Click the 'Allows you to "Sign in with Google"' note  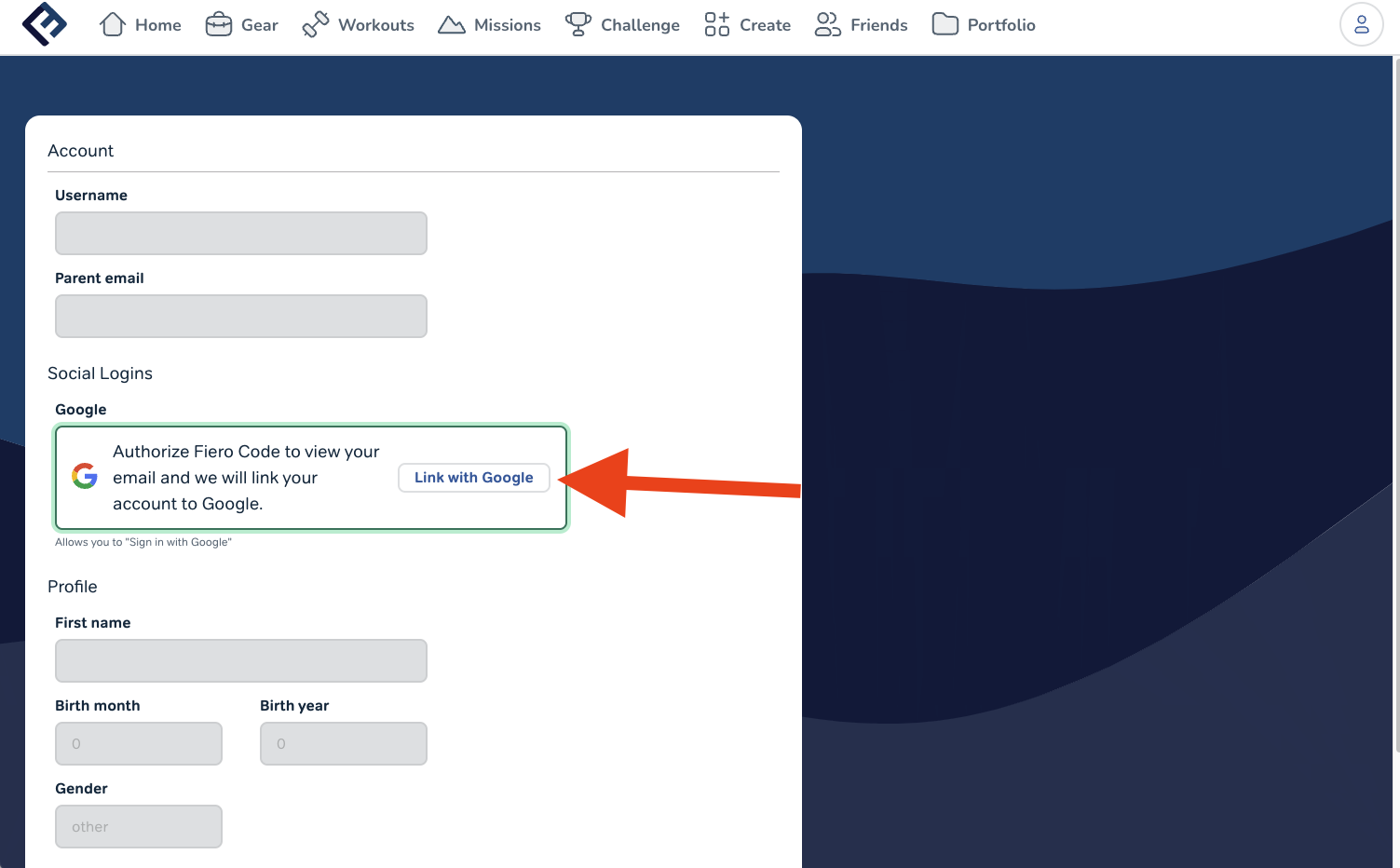(143, 542)
